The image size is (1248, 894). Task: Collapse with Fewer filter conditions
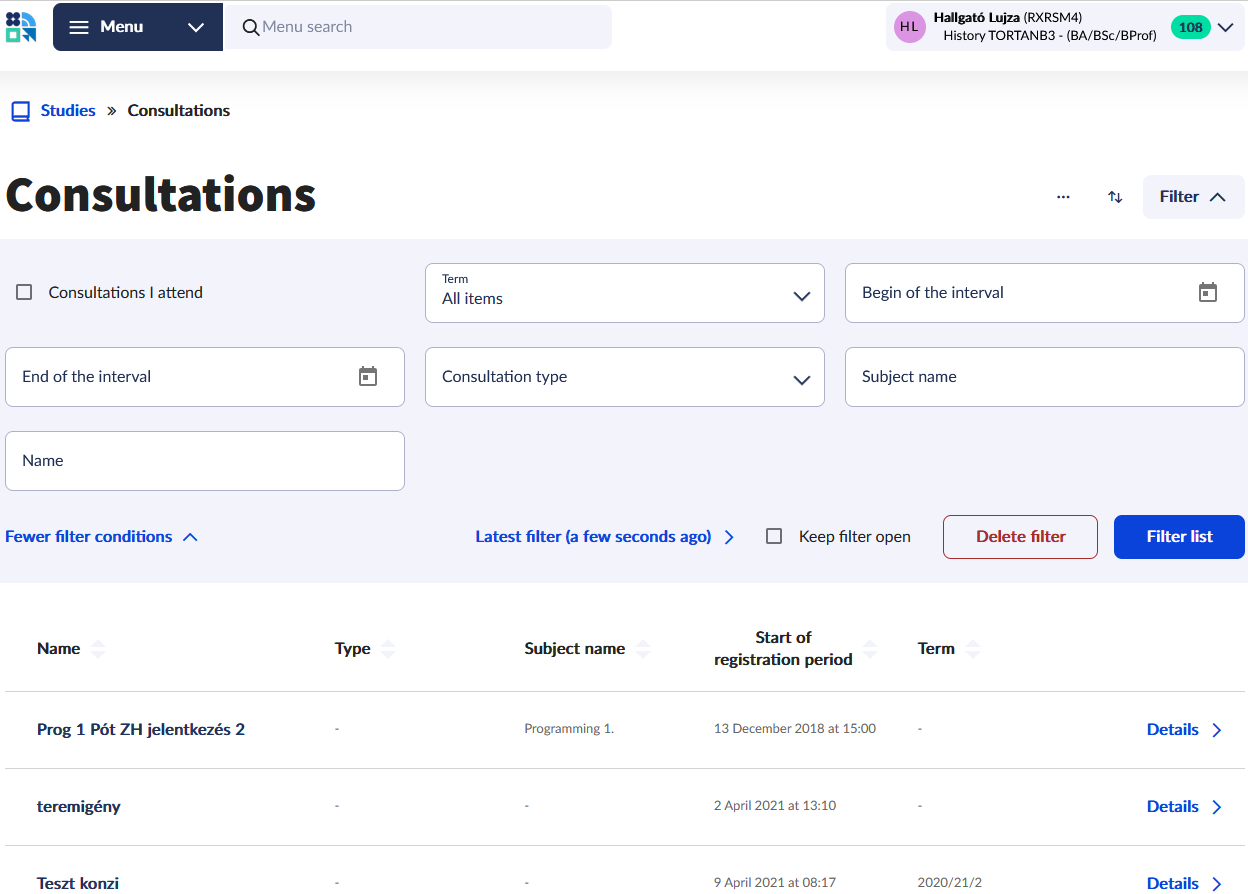tap(101, 537)
